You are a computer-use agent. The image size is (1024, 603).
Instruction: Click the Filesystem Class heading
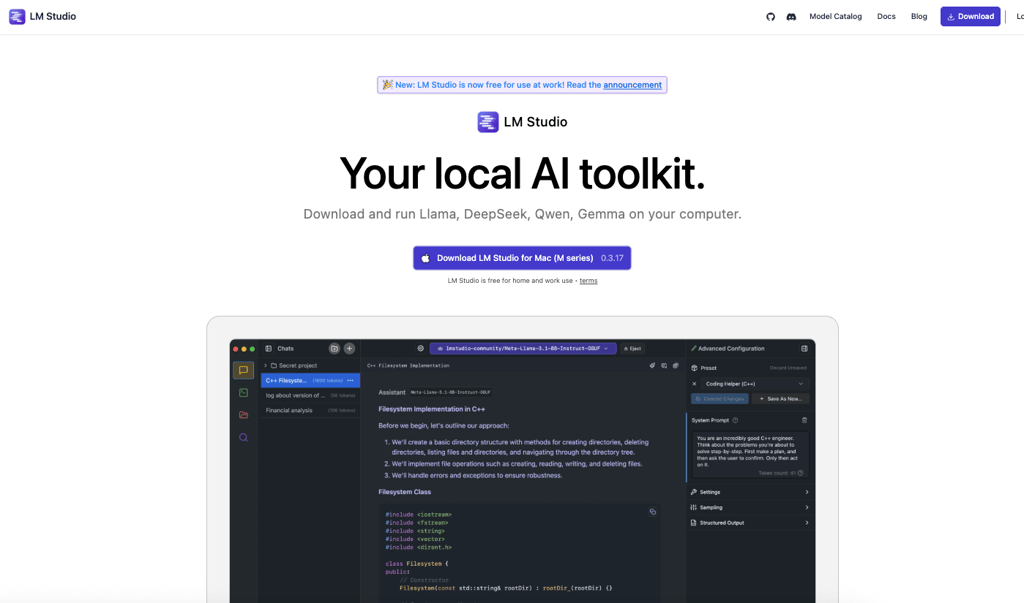coord(404,492)
